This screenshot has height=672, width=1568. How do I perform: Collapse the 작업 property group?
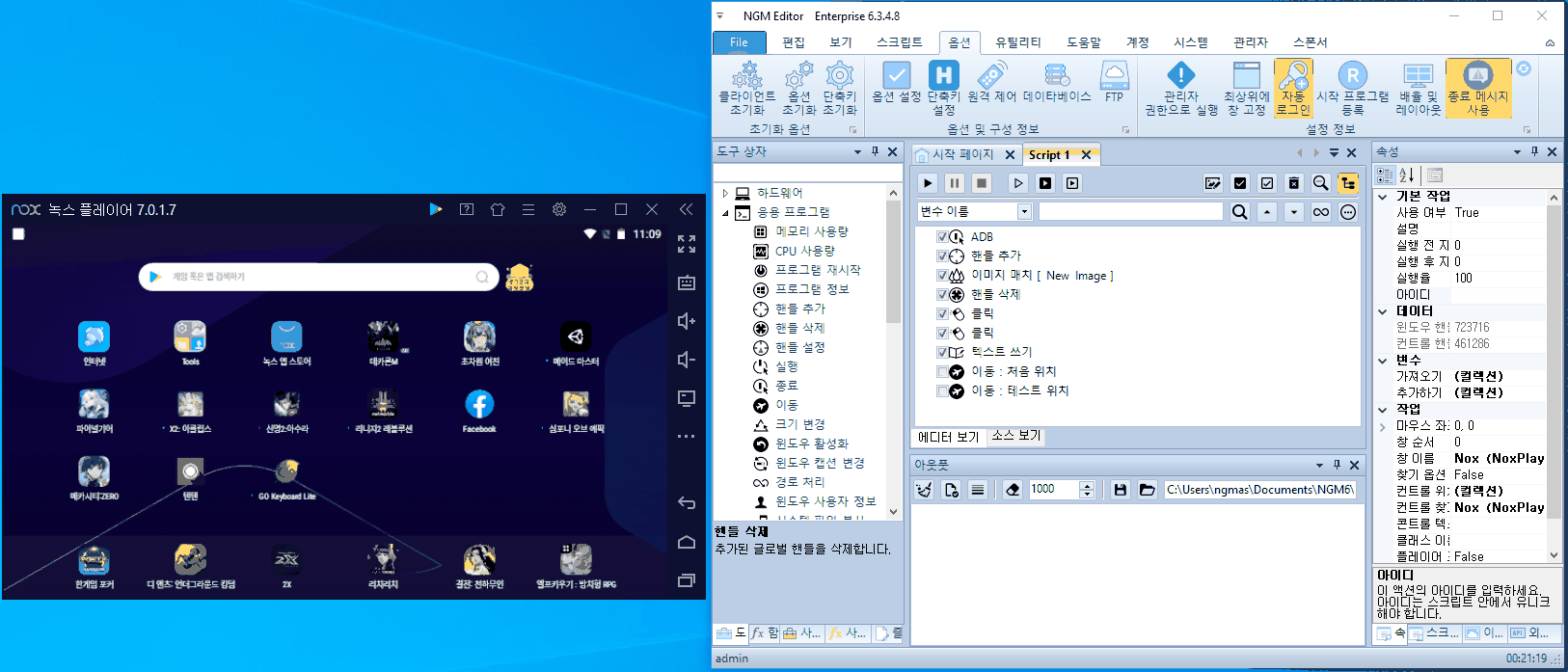1383,410
